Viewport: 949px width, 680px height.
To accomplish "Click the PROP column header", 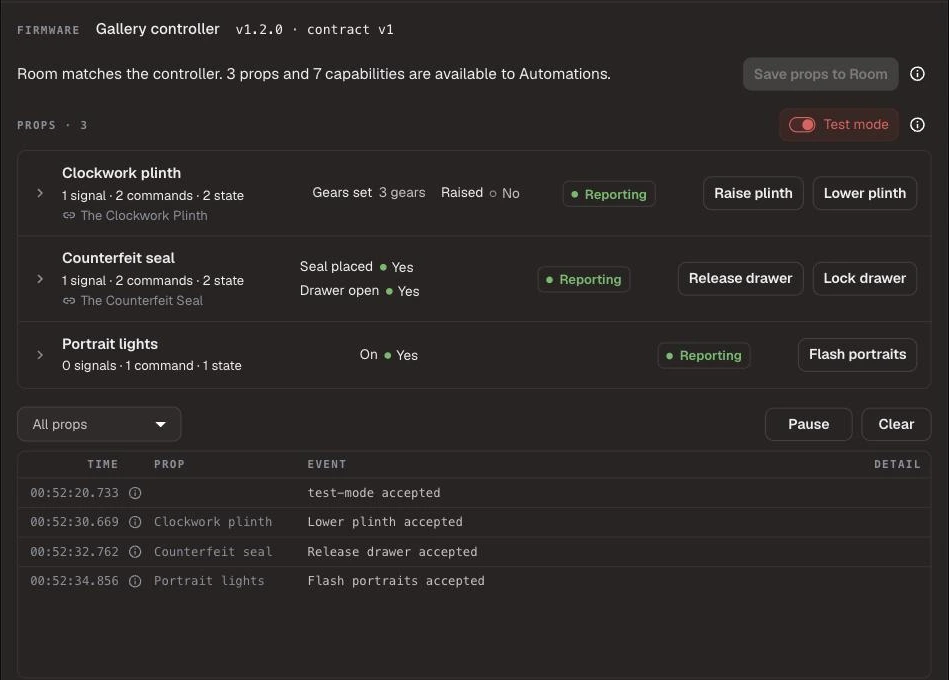I will (169, 464).
